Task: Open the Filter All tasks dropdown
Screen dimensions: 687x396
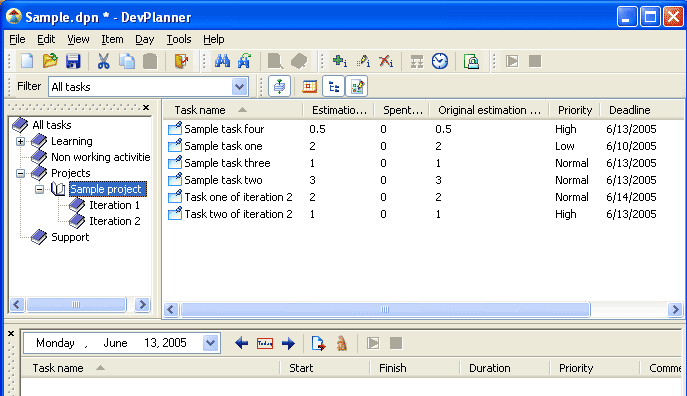Action: (239, 87)
